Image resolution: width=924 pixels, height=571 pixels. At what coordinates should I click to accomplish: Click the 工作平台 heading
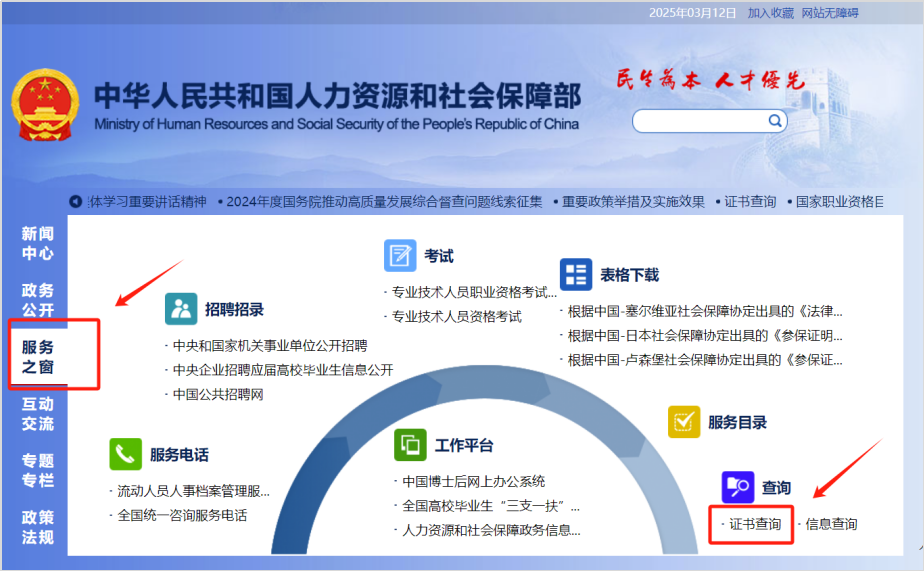464,445
